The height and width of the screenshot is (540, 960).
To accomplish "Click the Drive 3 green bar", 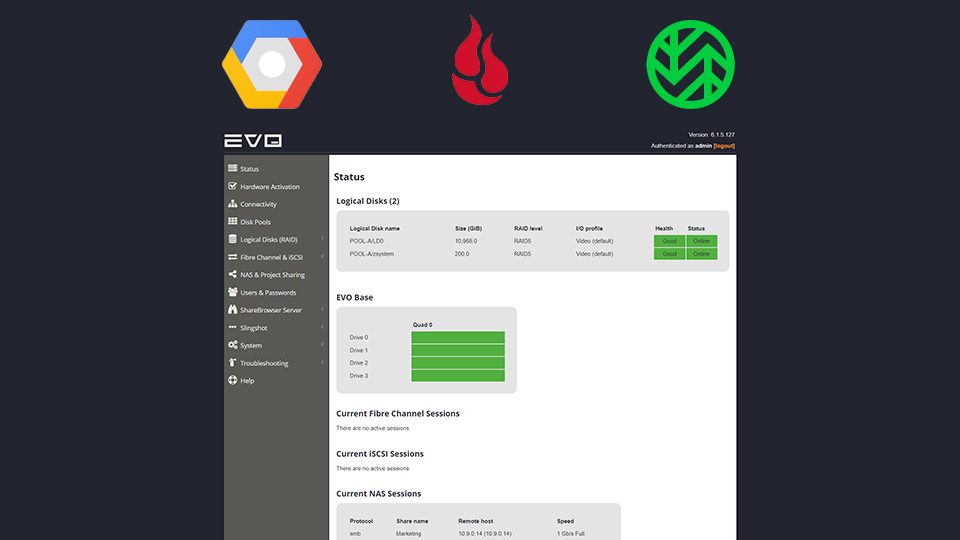I will click(458, 375).
